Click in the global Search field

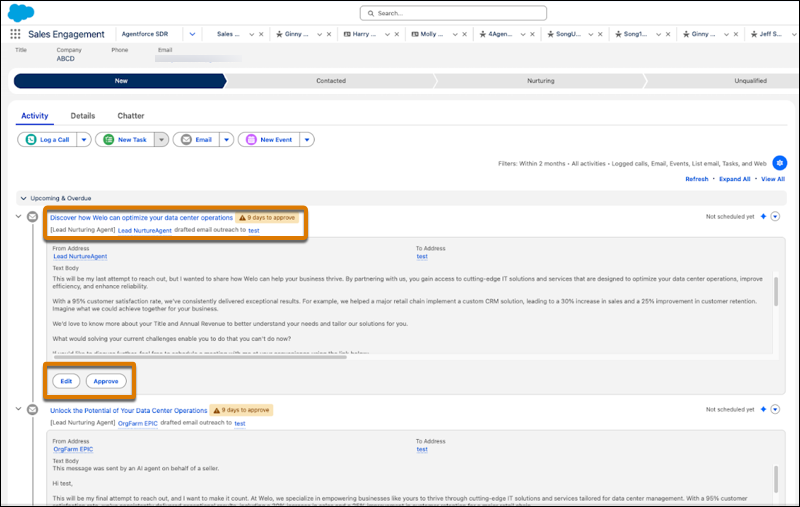coord(453,13)
